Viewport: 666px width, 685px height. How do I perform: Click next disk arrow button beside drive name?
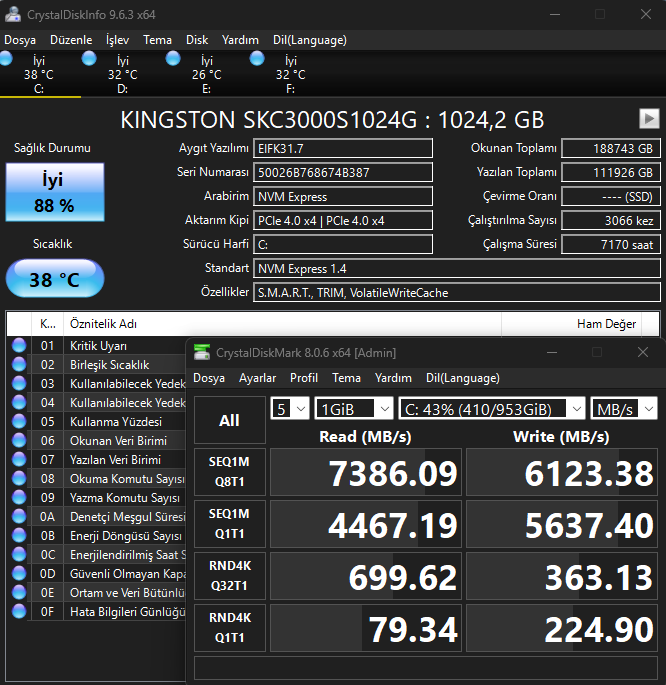pos(649,118)
